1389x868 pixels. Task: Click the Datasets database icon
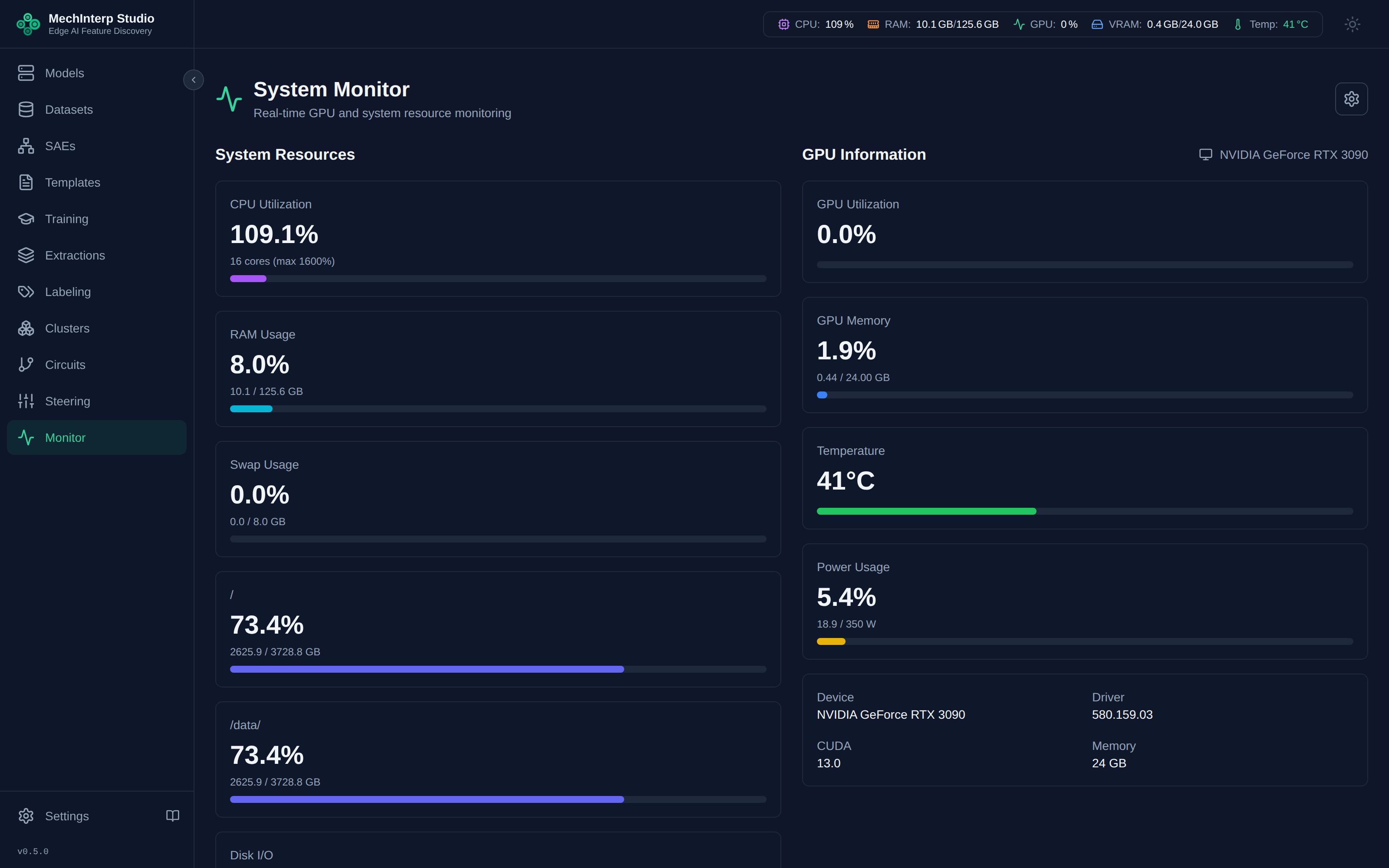pos(26,110)
